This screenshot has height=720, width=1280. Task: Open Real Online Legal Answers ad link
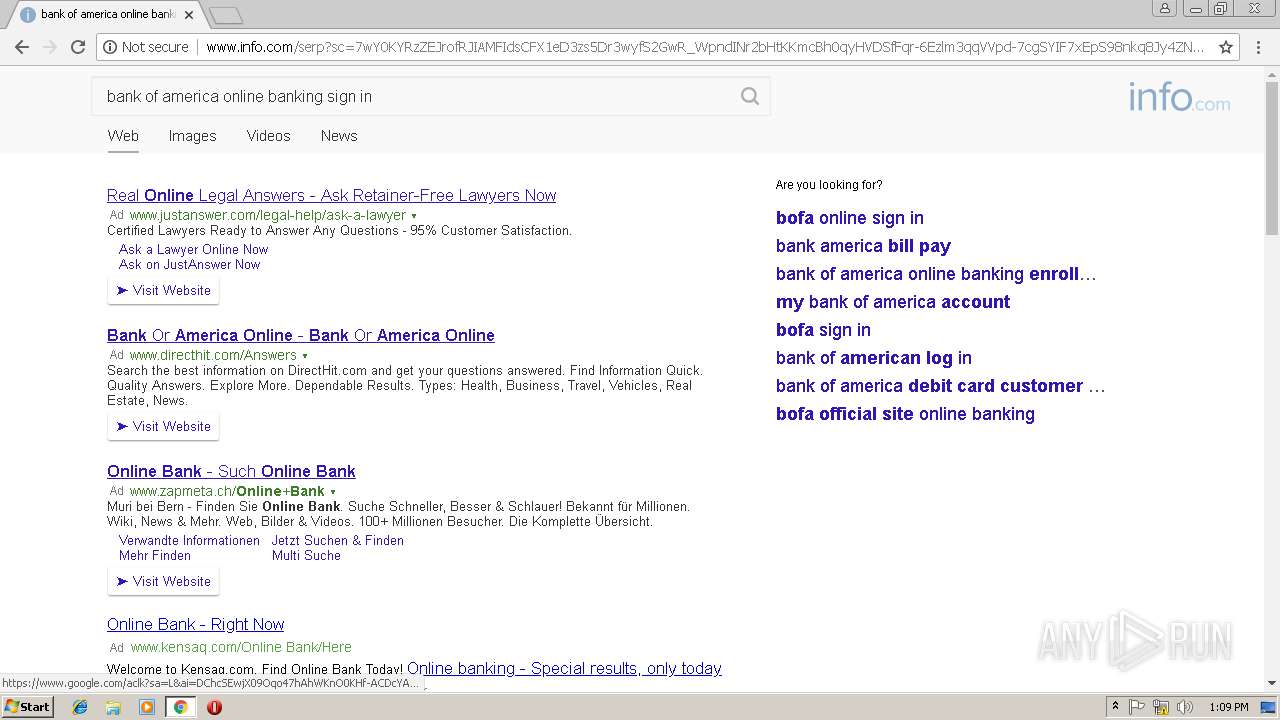tap(331, 195)
